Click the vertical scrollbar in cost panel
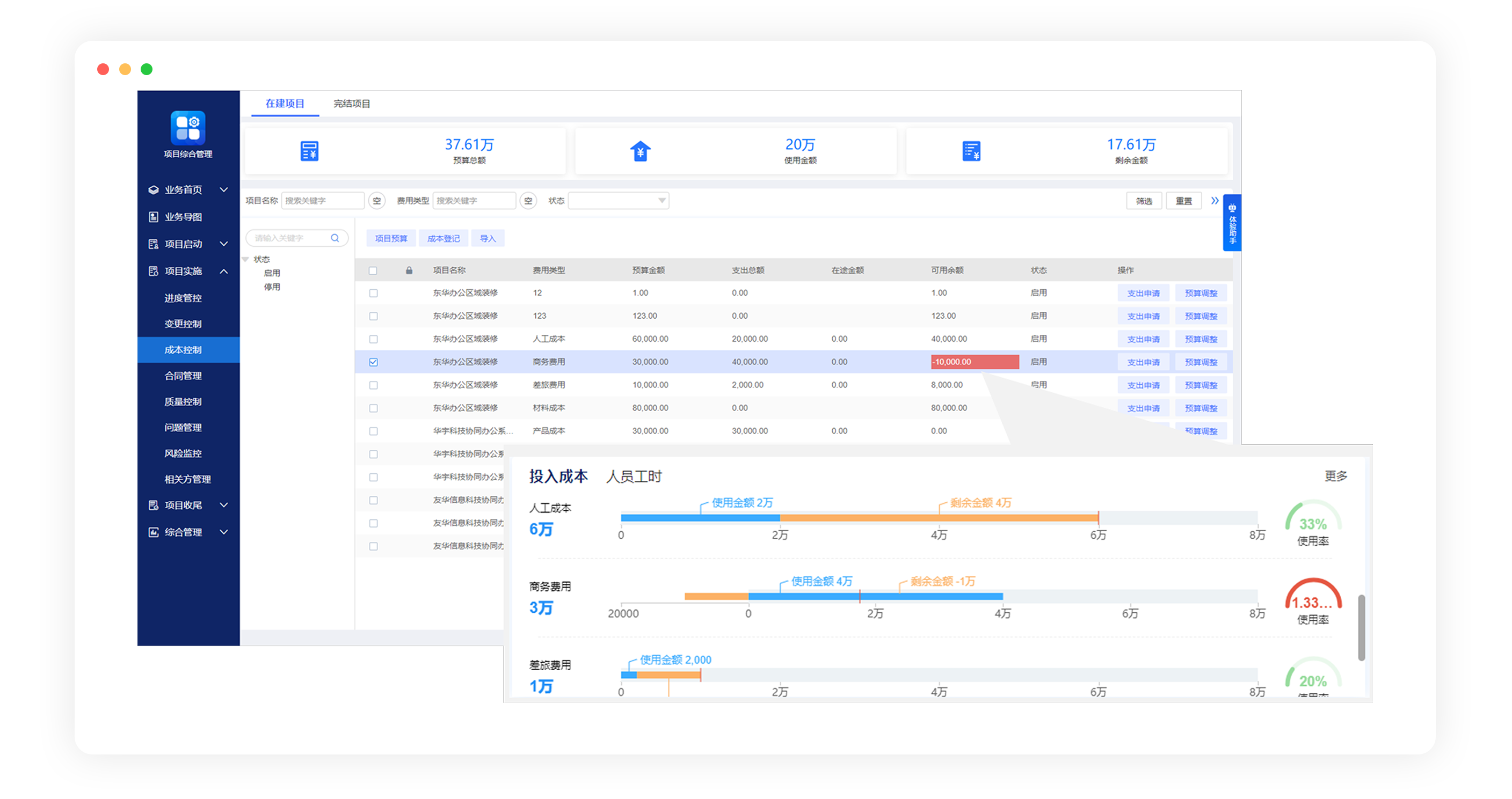 click(1361, 628)
